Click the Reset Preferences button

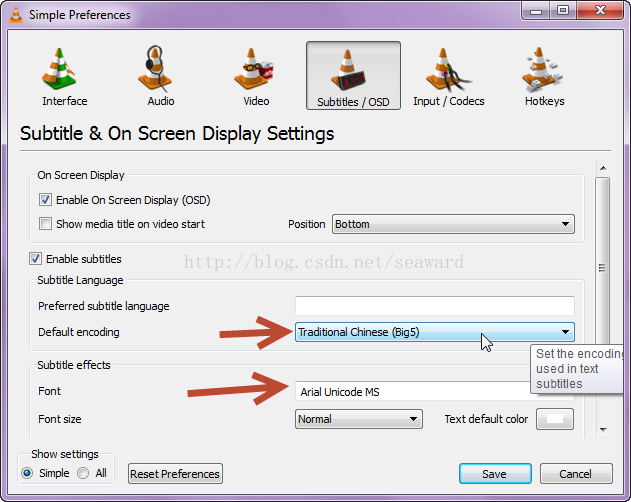175,474
